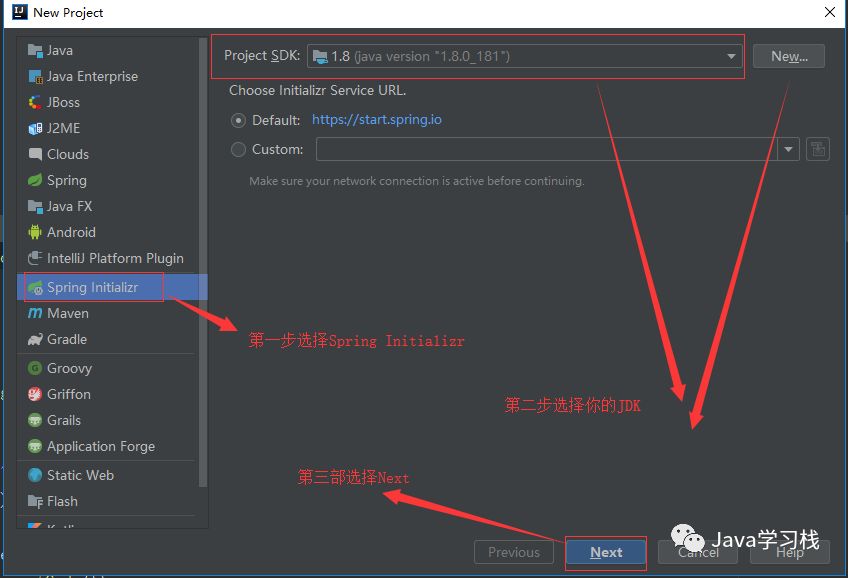Click the Cancel button
The image size is (848, 578).
pyautogui.click(x=698, y=552)
